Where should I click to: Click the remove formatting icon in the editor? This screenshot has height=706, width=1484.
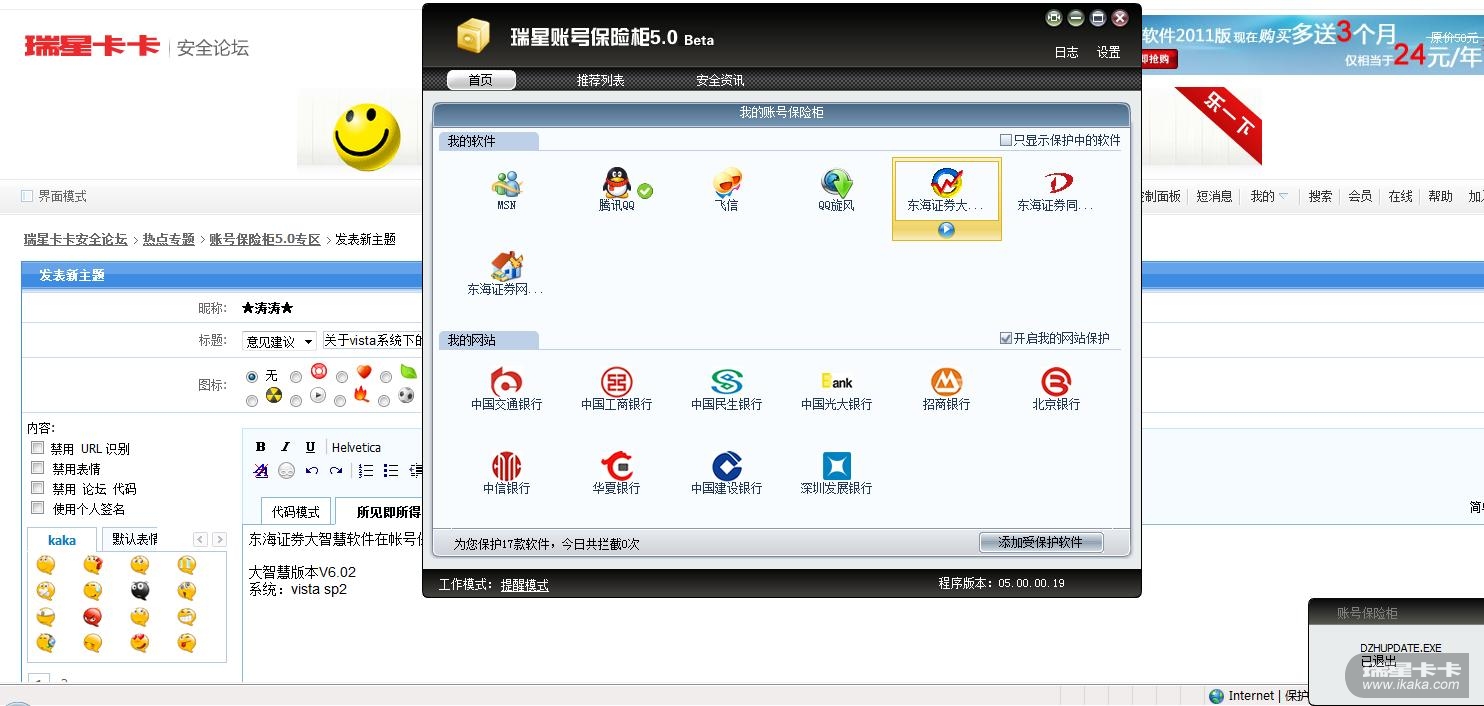coord(261,471)
